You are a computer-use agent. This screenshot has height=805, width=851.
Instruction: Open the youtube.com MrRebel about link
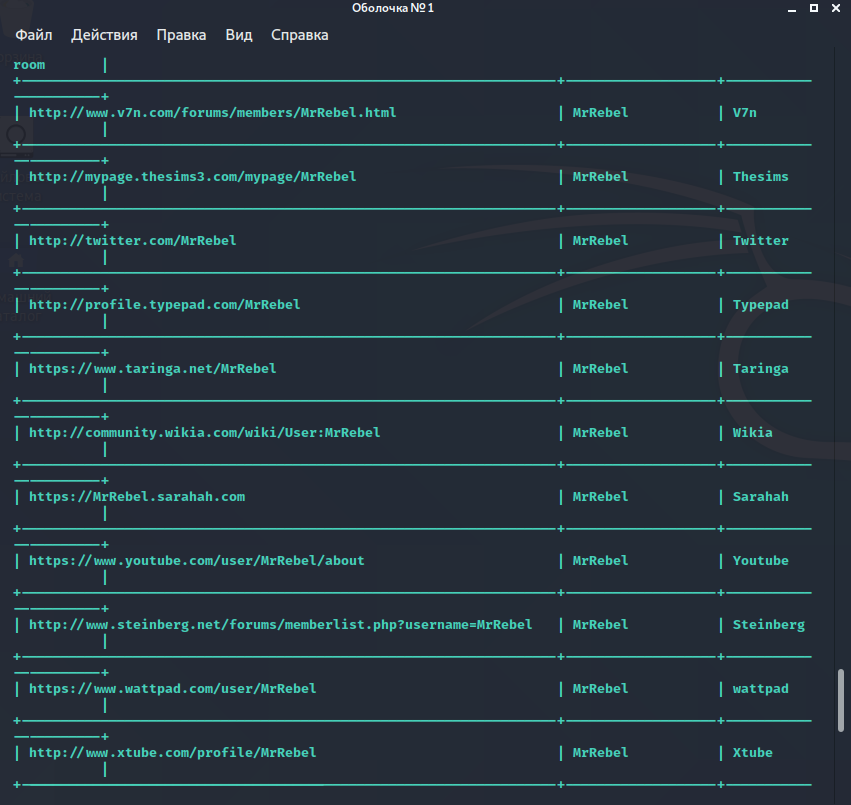tap(196, 561)
